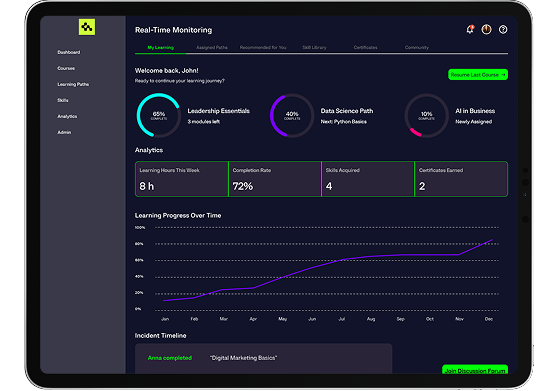Click the '3 modules left' text
The width and height of the screenshot is (560, 391).
pos(204,122)
